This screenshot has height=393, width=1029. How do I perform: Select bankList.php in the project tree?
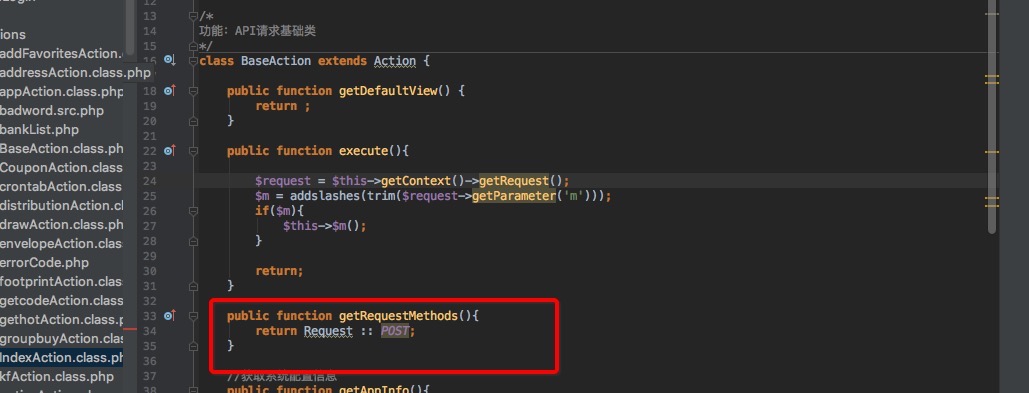click(x=39, y=129)
